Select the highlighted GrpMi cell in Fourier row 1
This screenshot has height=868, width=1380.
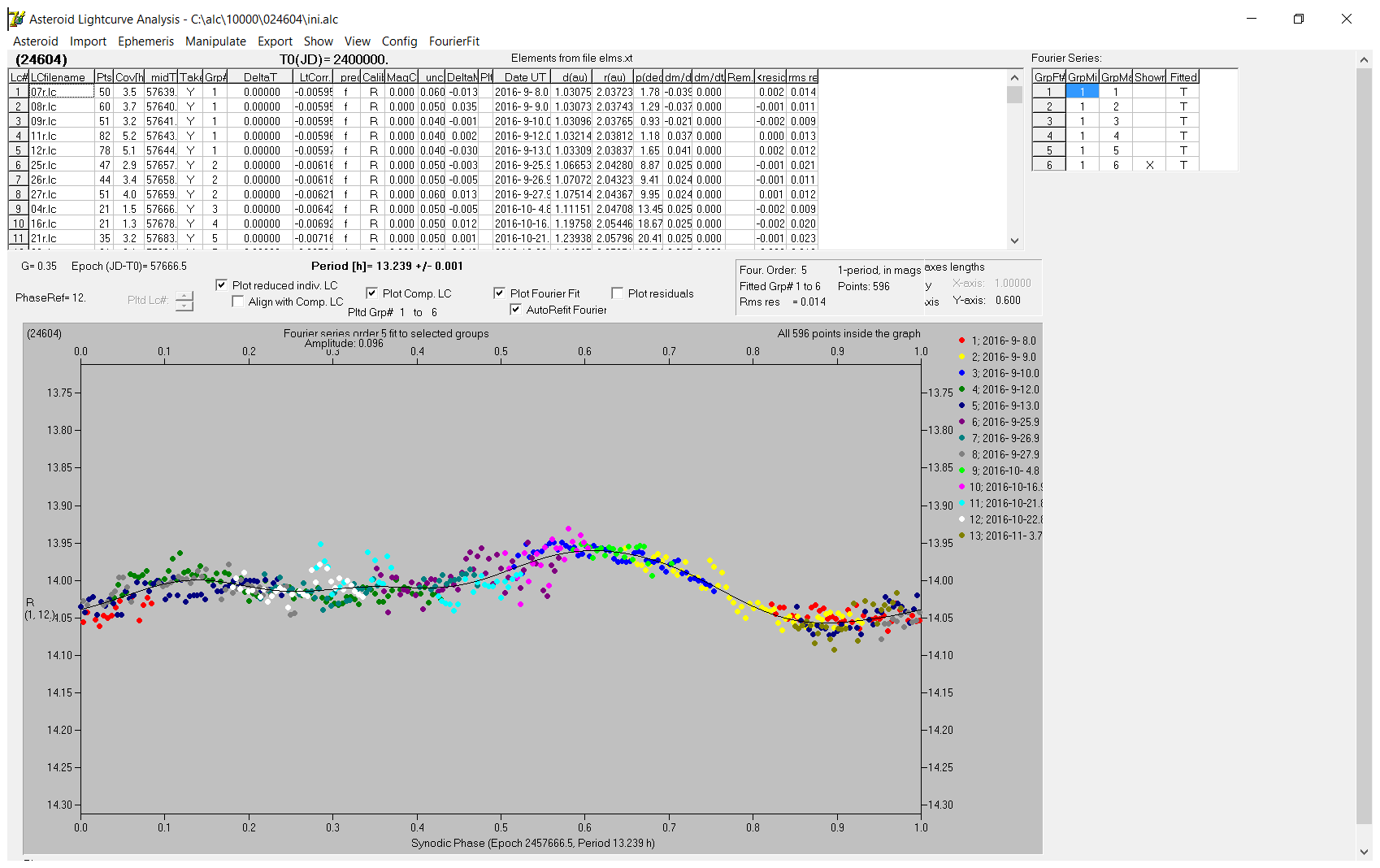(x=1083, y=92)
